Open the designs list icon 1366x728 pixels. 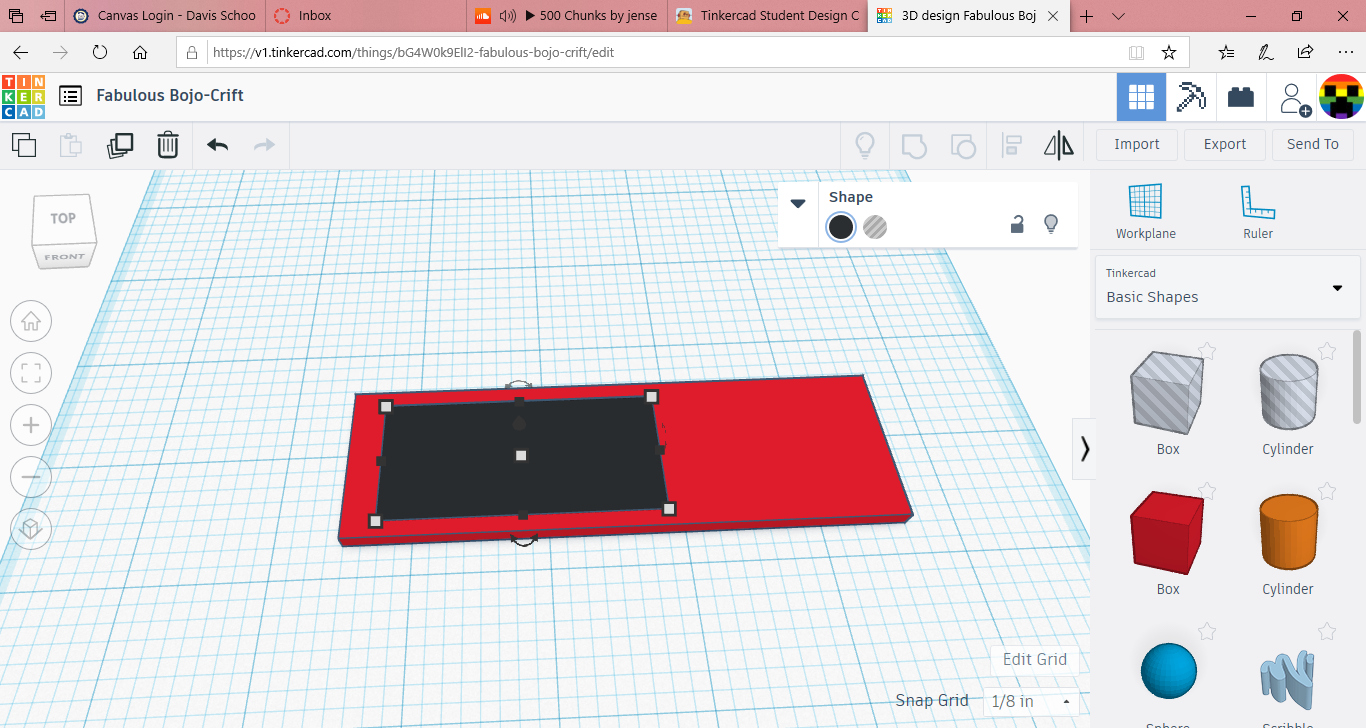click(70, 96)
